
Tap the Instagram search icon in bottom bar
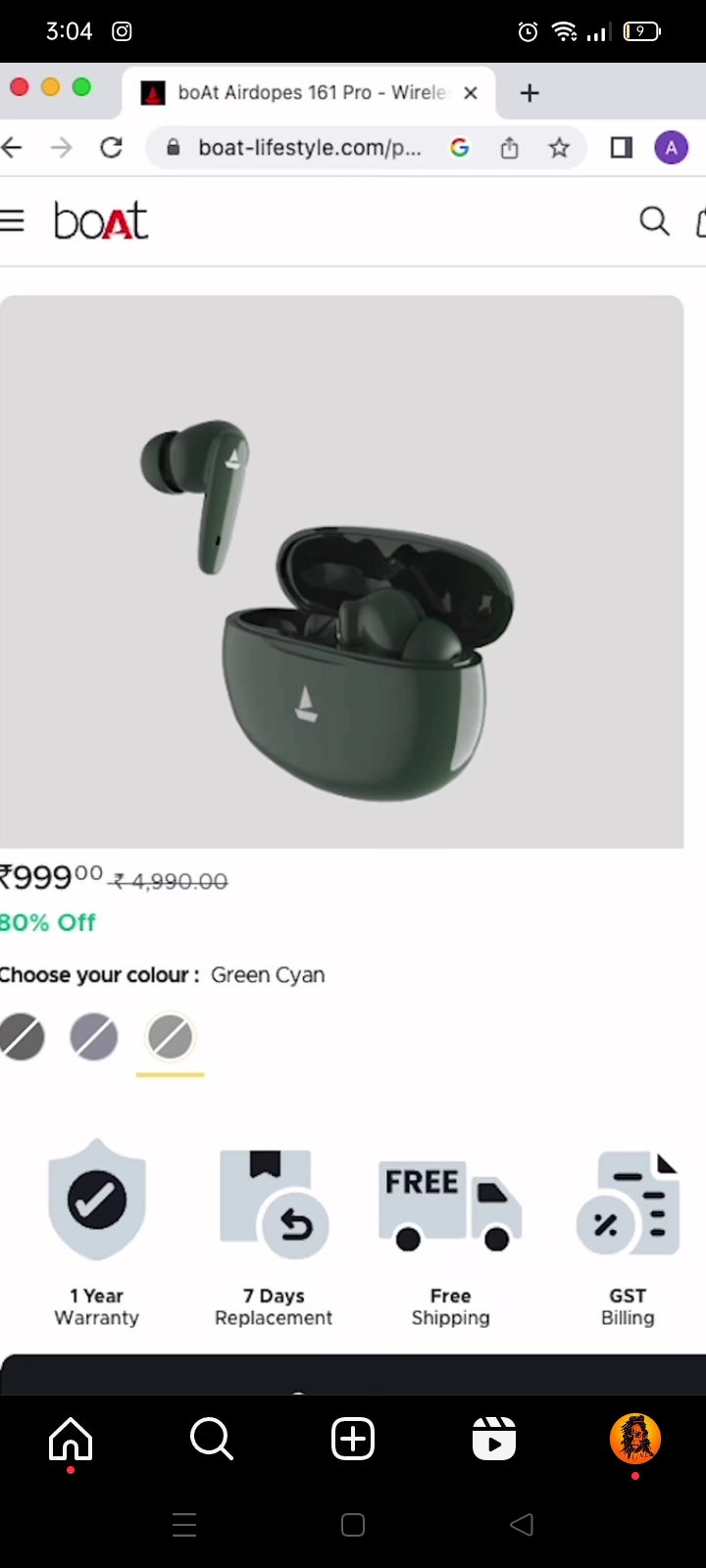pos(212,1440)
